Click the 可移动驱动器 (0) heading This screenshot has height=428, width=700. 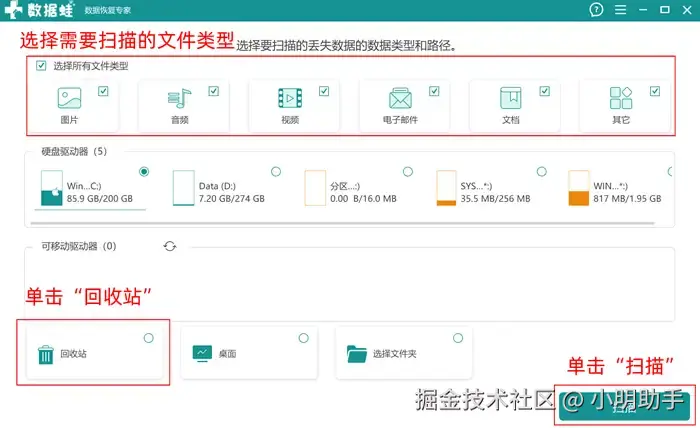(x=79, y=246)
